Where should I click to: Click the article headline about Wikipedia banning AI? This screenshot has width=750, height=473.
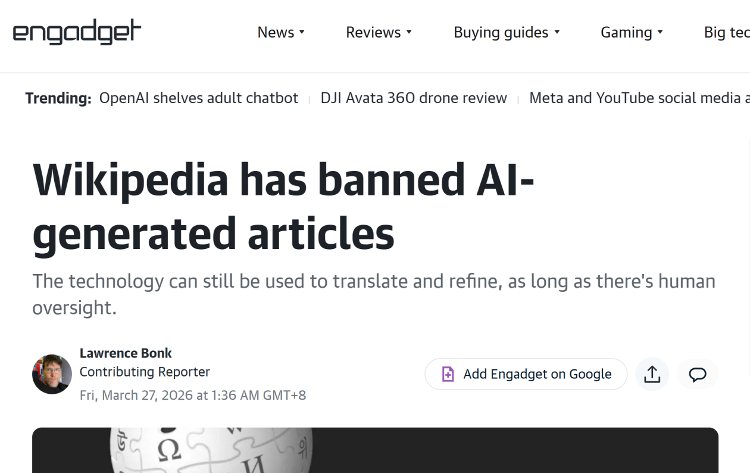point(283,207)
